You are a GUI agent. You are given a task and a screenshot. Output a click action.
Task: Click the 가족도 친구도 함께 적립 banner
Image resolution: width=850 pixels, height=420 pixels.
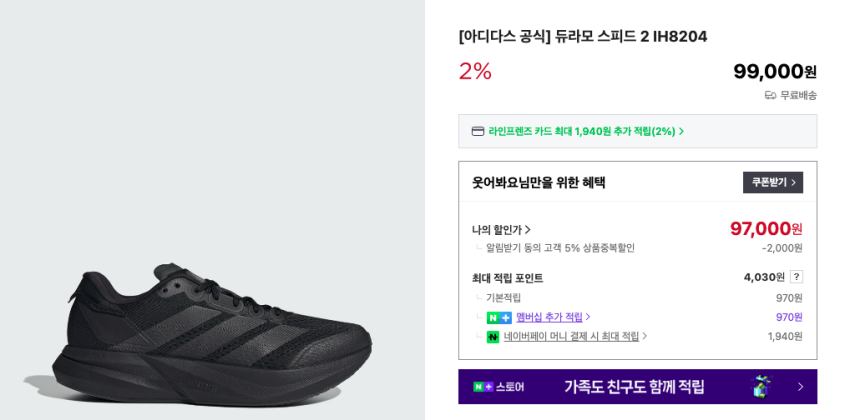(x=634, y=386)
